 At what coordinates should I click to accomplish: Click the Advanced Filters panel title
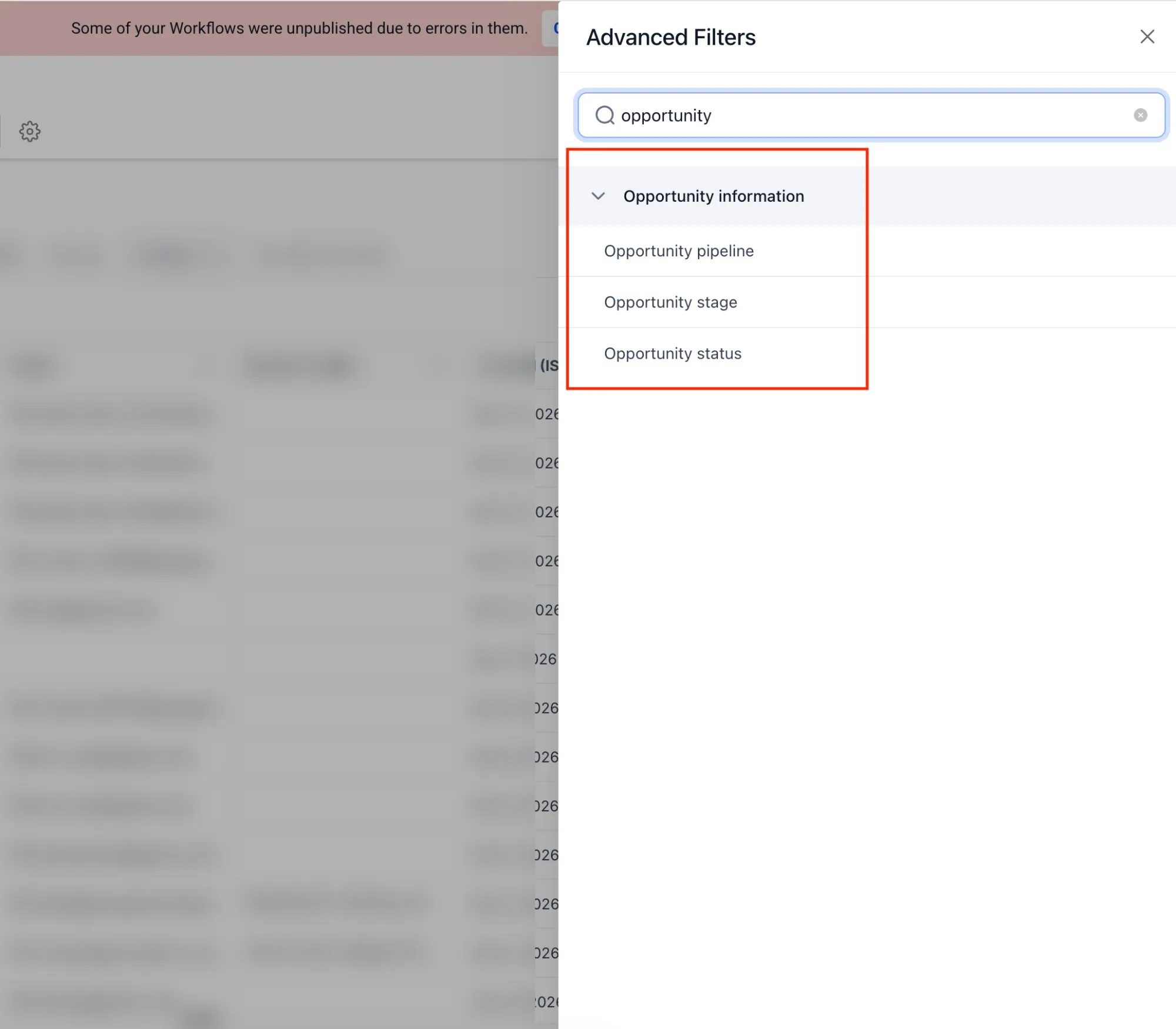(670, 37)
